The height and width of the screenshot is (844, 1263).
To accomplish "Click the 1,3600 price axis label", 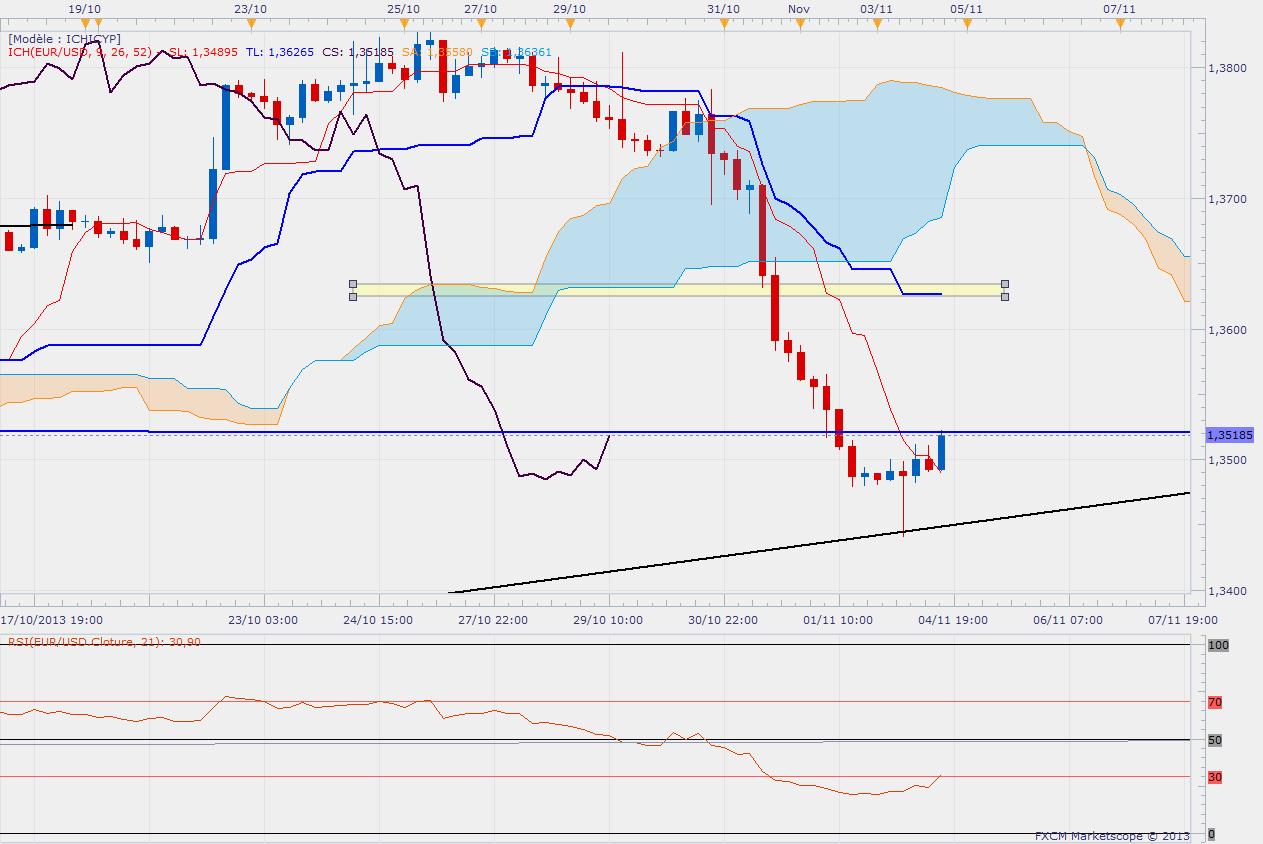I will 1229,330.
